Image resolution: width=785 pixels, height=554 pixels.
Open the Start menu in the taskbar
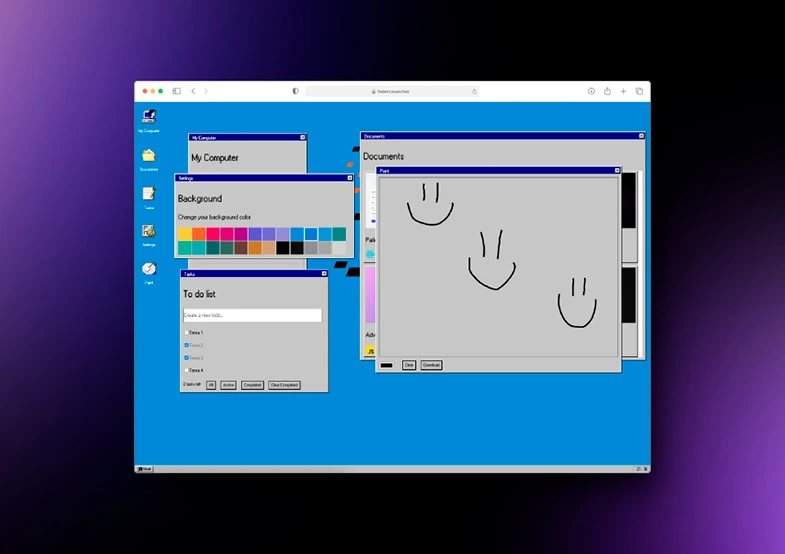(145, 468)
